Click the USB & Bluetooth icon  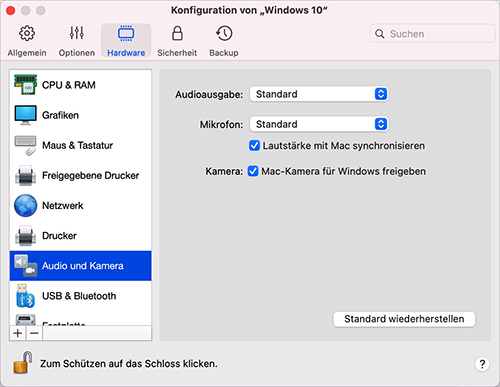coord(25,296)
